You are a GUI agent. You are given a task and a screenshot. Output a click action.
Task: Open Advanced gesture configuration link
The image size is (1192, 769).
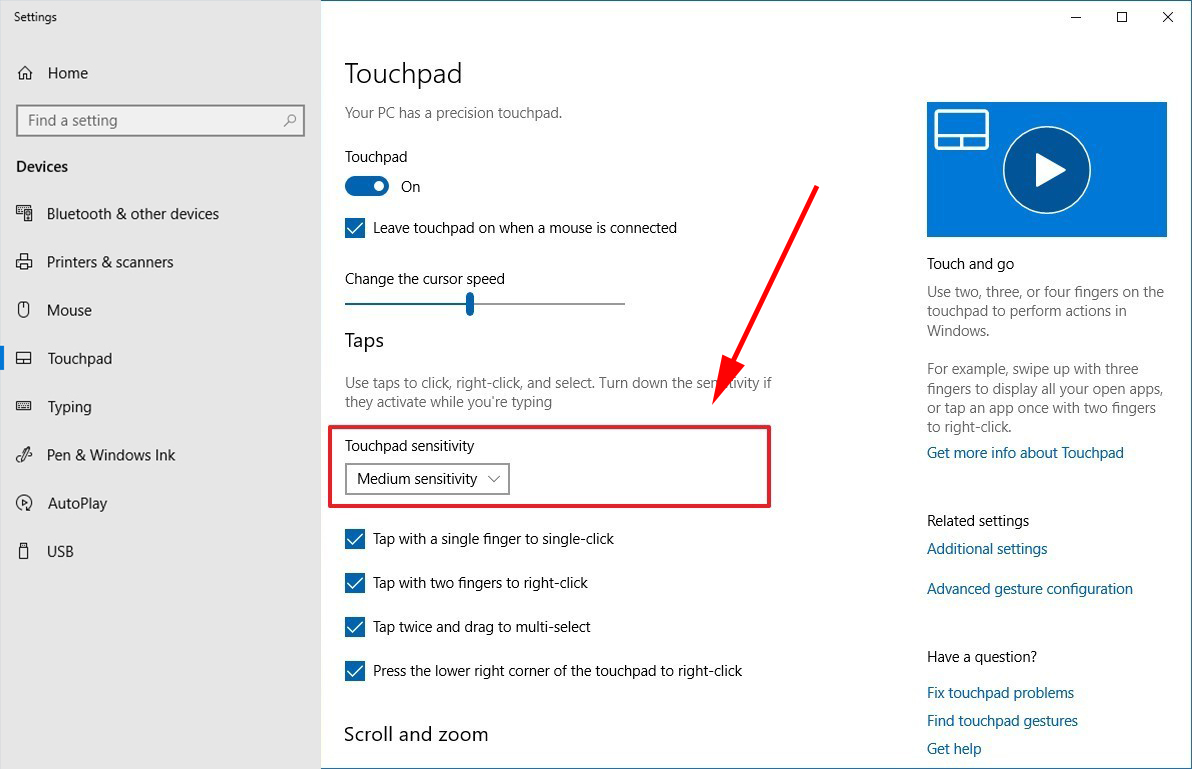[x=1029, y=589]
